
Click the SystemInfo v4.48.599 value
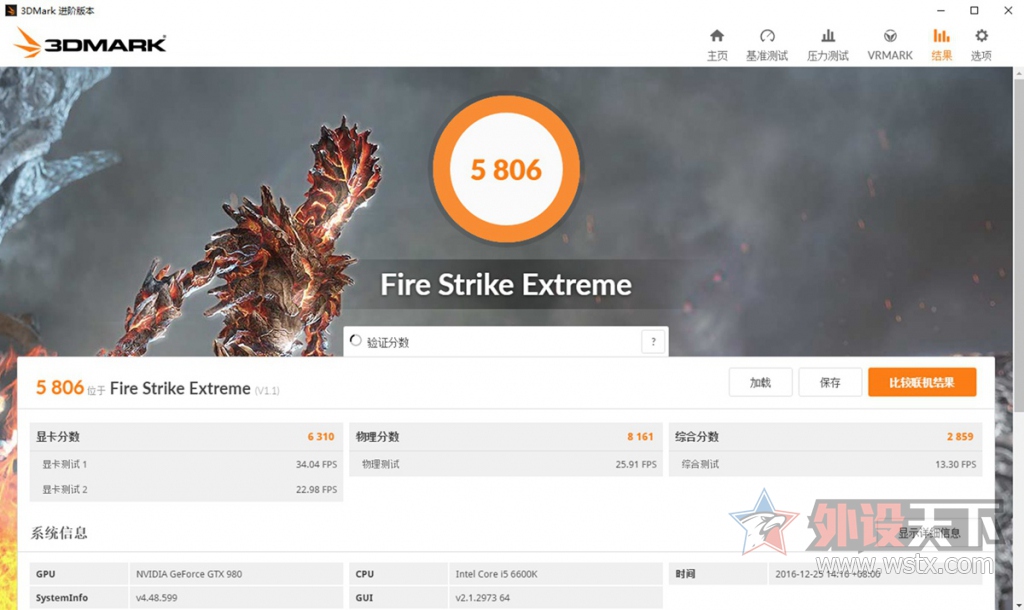tap(157, 598)
